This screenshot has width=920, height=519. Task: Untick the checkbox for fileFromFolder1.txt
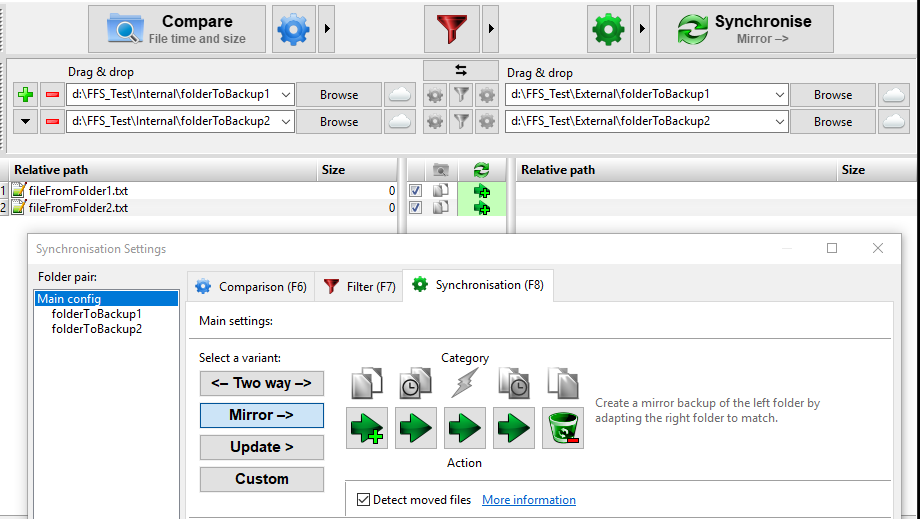[415, 191]
